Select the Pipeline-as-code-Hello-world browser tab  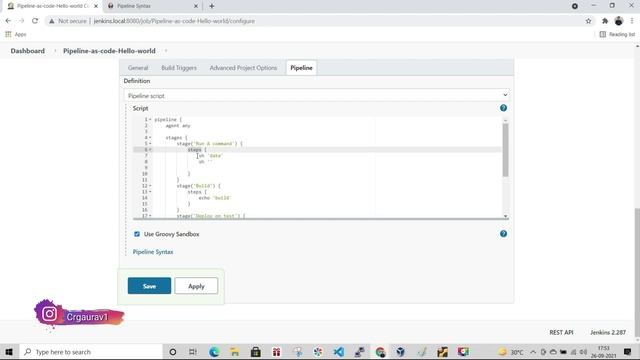(x=52, y=6)
